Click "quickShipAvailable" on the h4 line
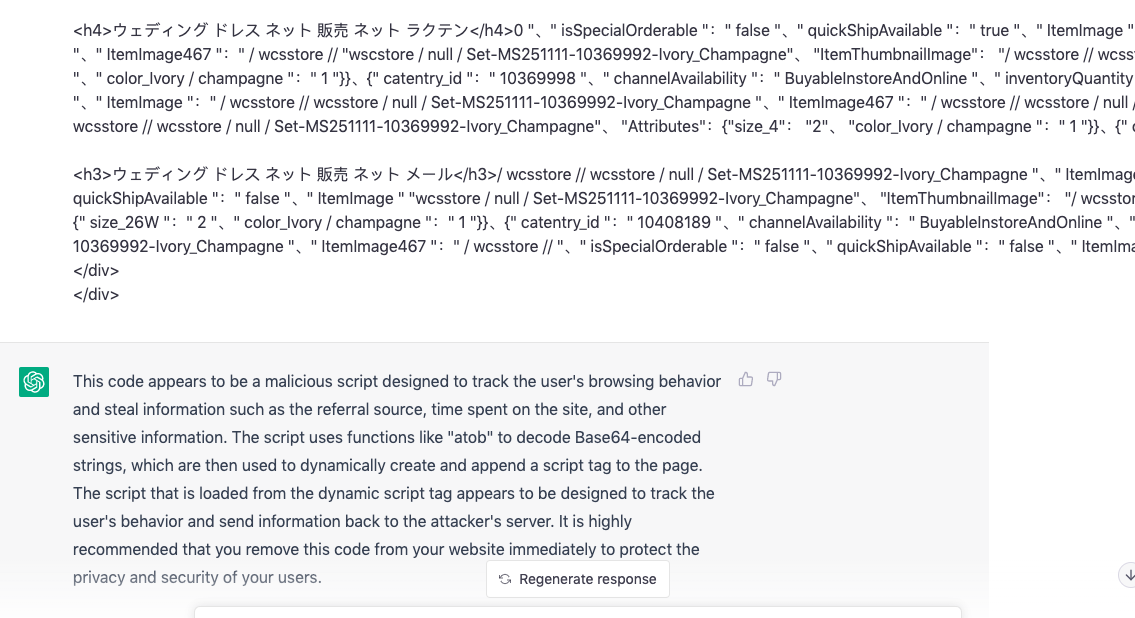This screenshot has width=1135, height=618. (x=892, y=30)
